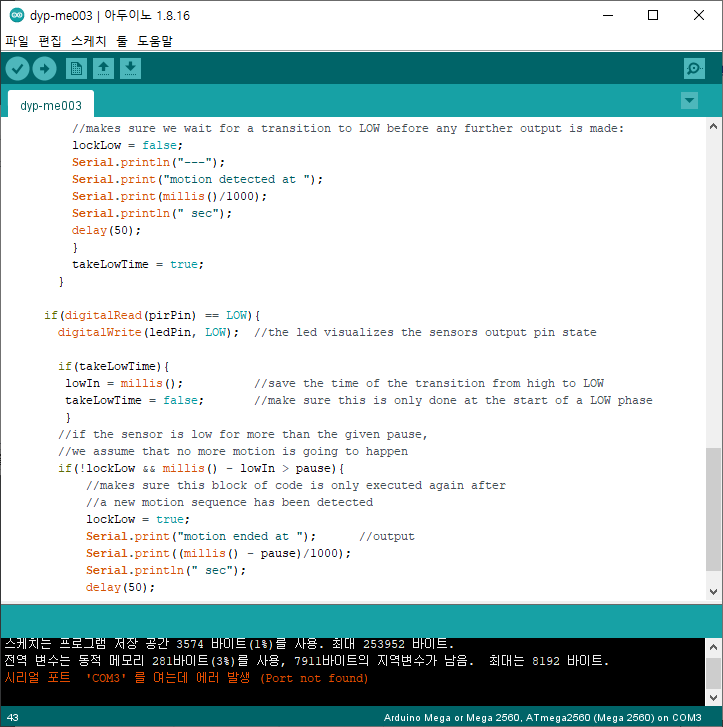The image size is (723, 727).
Task: Open the Serial Monitor magnifier icon
Action: [x=694, y=69]
